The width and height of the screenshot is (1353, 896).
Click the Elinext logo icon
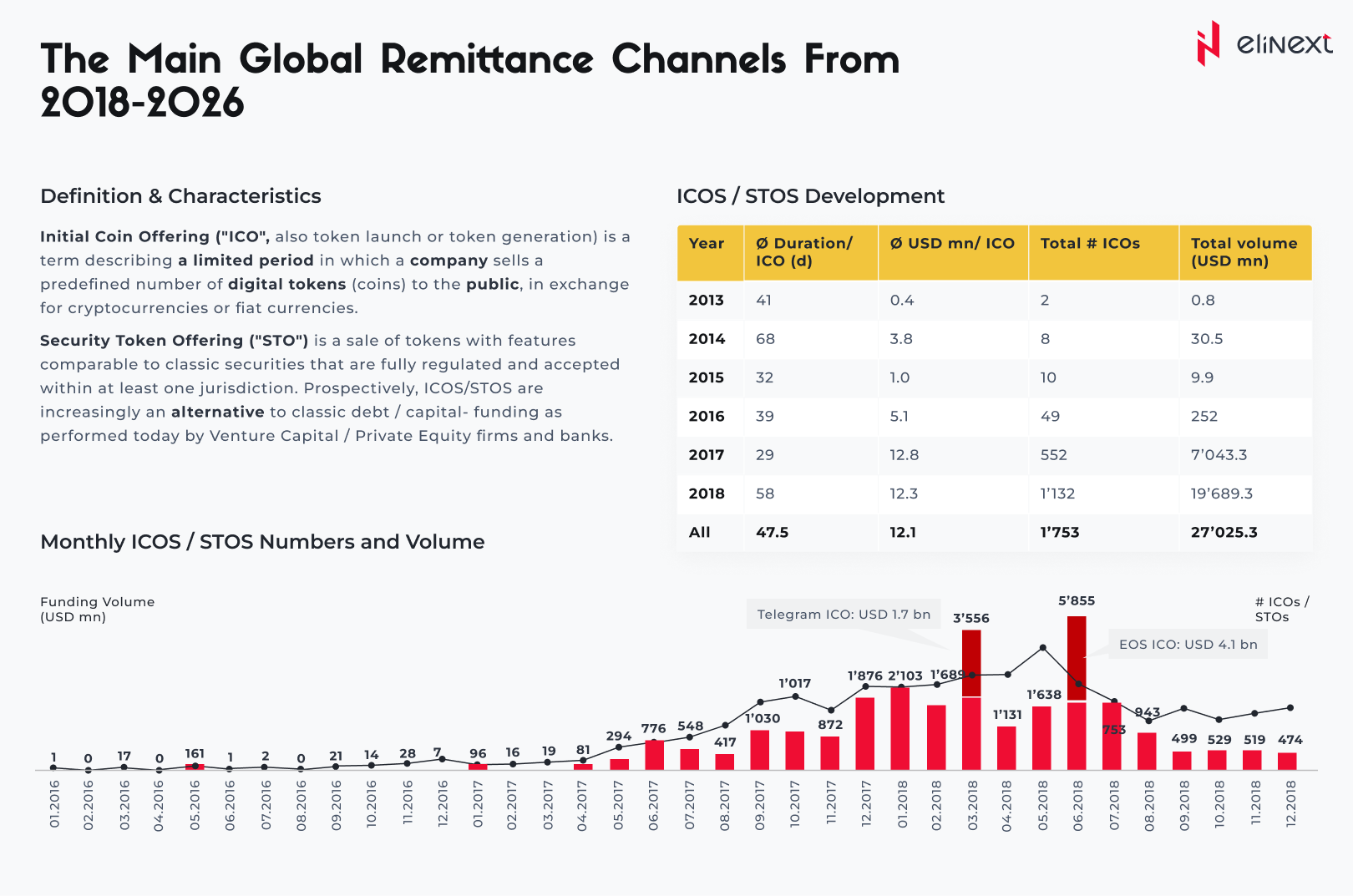[x=1208, y=43]
